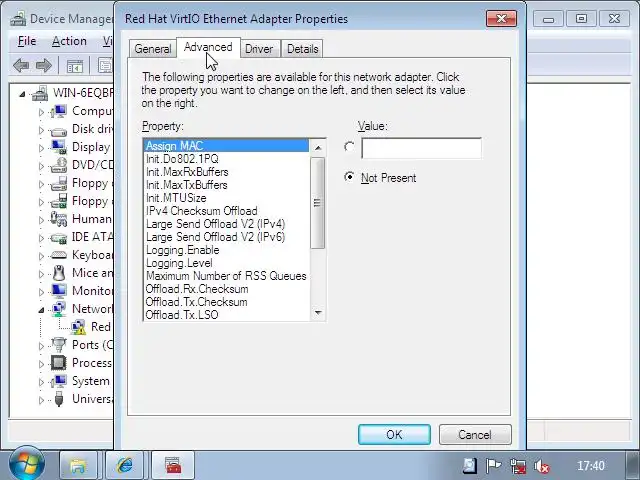Select the Assign MAC property

[227, 146]
